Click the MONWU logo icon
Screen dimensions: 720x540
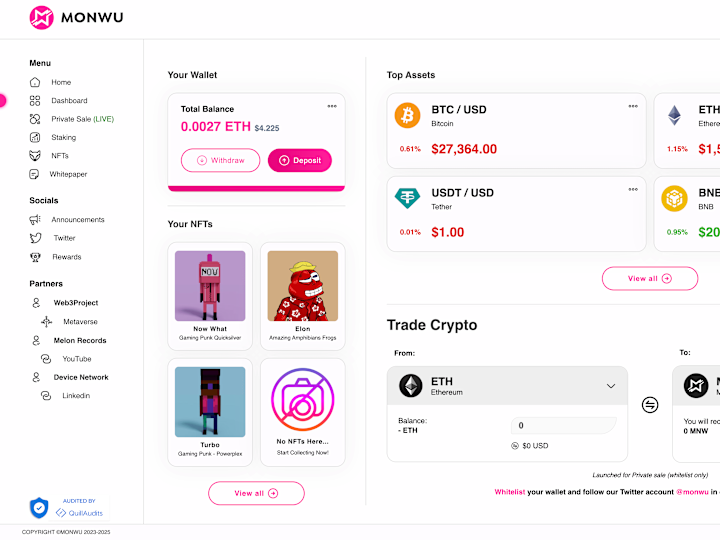pos(41,17)
